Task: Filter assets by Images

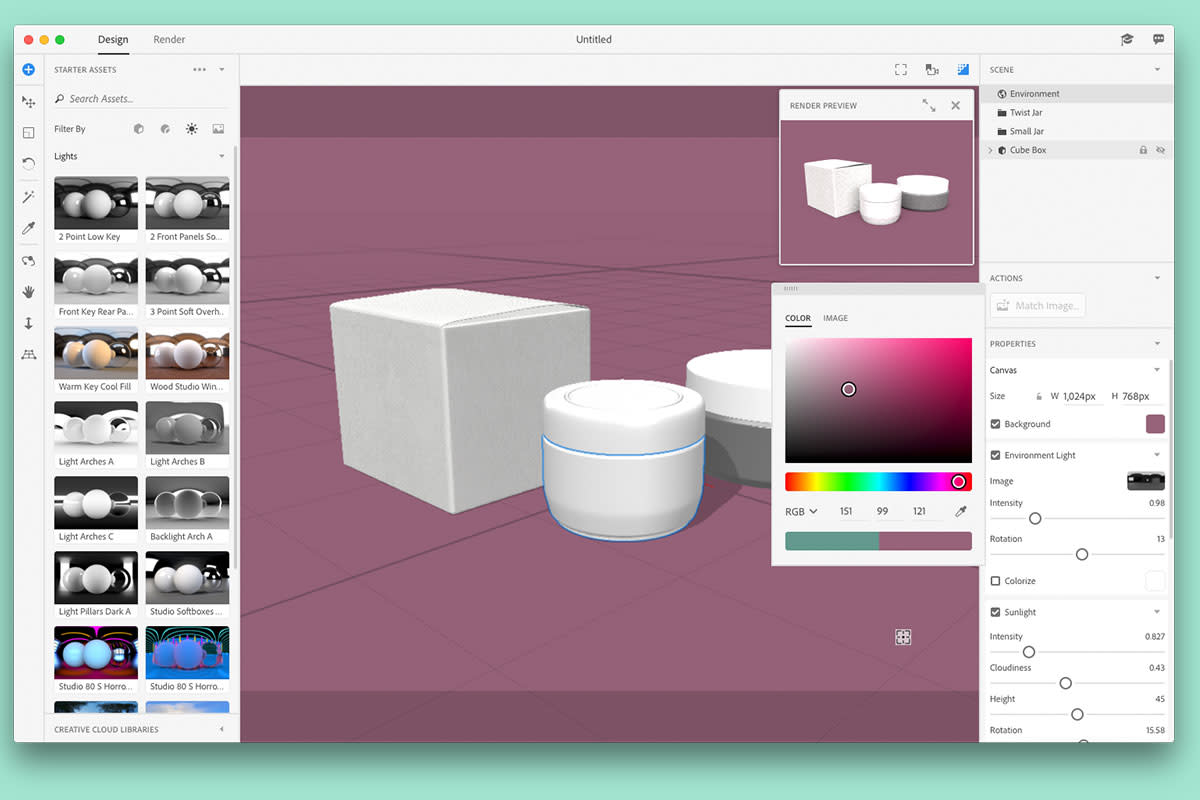Action: 218,129
